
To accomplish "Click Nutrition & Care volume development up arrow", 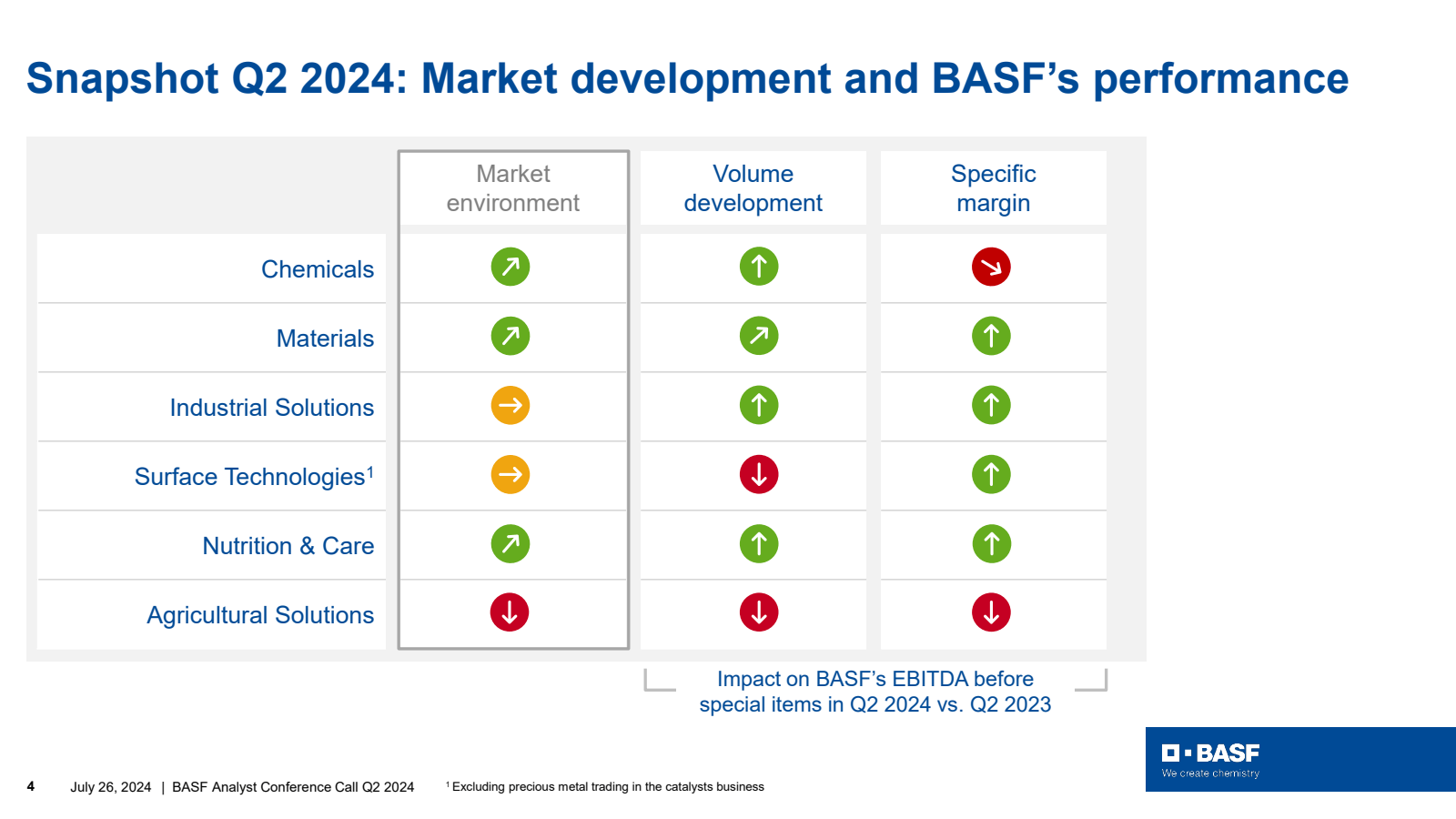I will pyautogui.click(x=759, y=543).
